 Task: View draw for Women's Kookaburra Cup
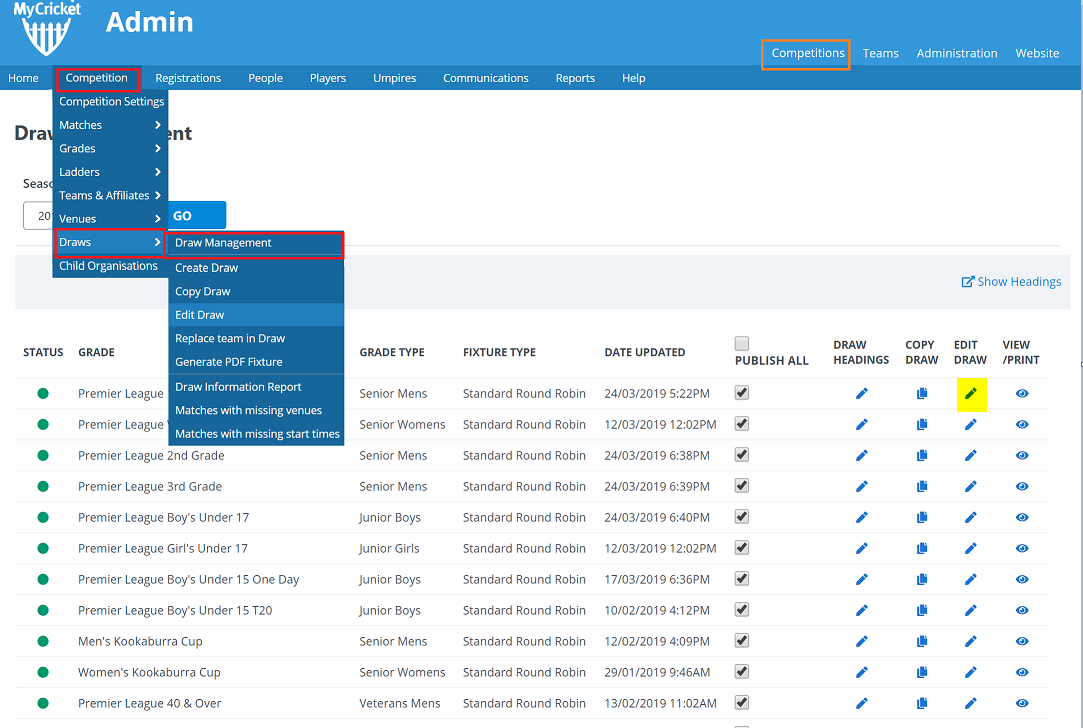click(x=1022, y=673)
